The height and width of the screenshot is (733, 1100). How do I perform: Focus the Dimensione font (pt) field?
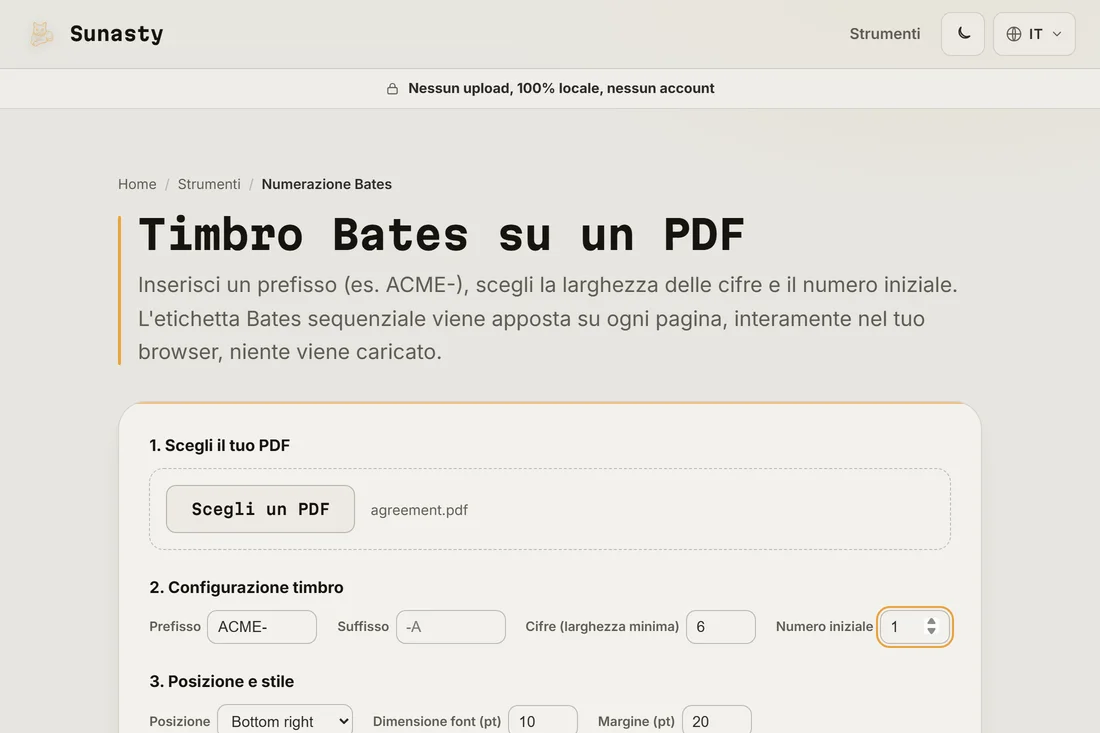(542, 720)
